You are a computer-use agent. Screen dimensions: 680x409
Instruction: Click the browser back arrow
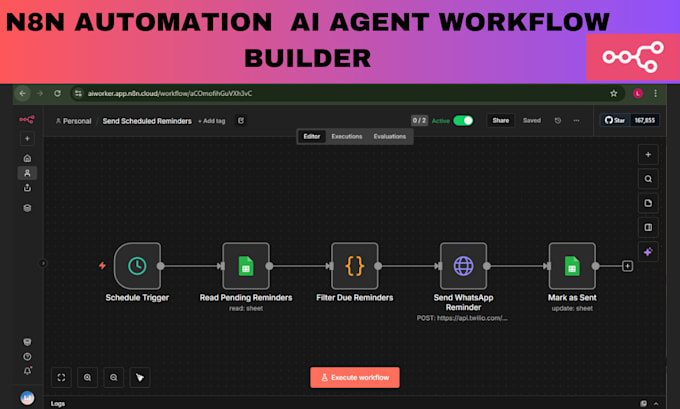coord(23,93)
